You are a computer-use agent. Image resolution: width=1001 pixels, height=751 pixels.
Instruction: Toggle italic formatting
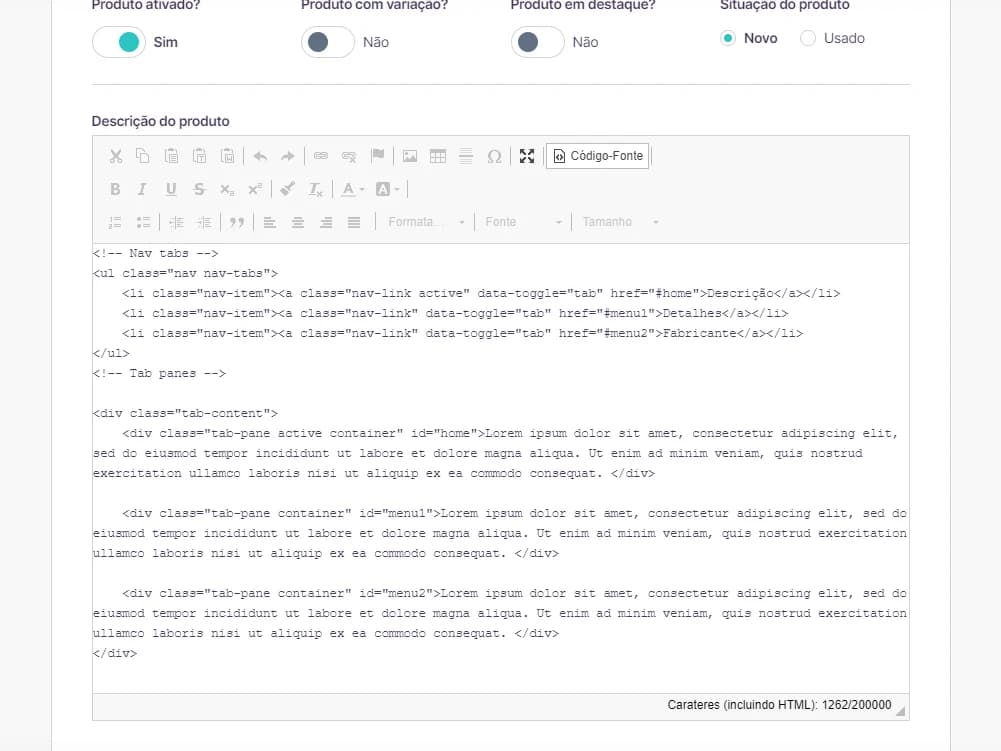[x=142, y=189]
